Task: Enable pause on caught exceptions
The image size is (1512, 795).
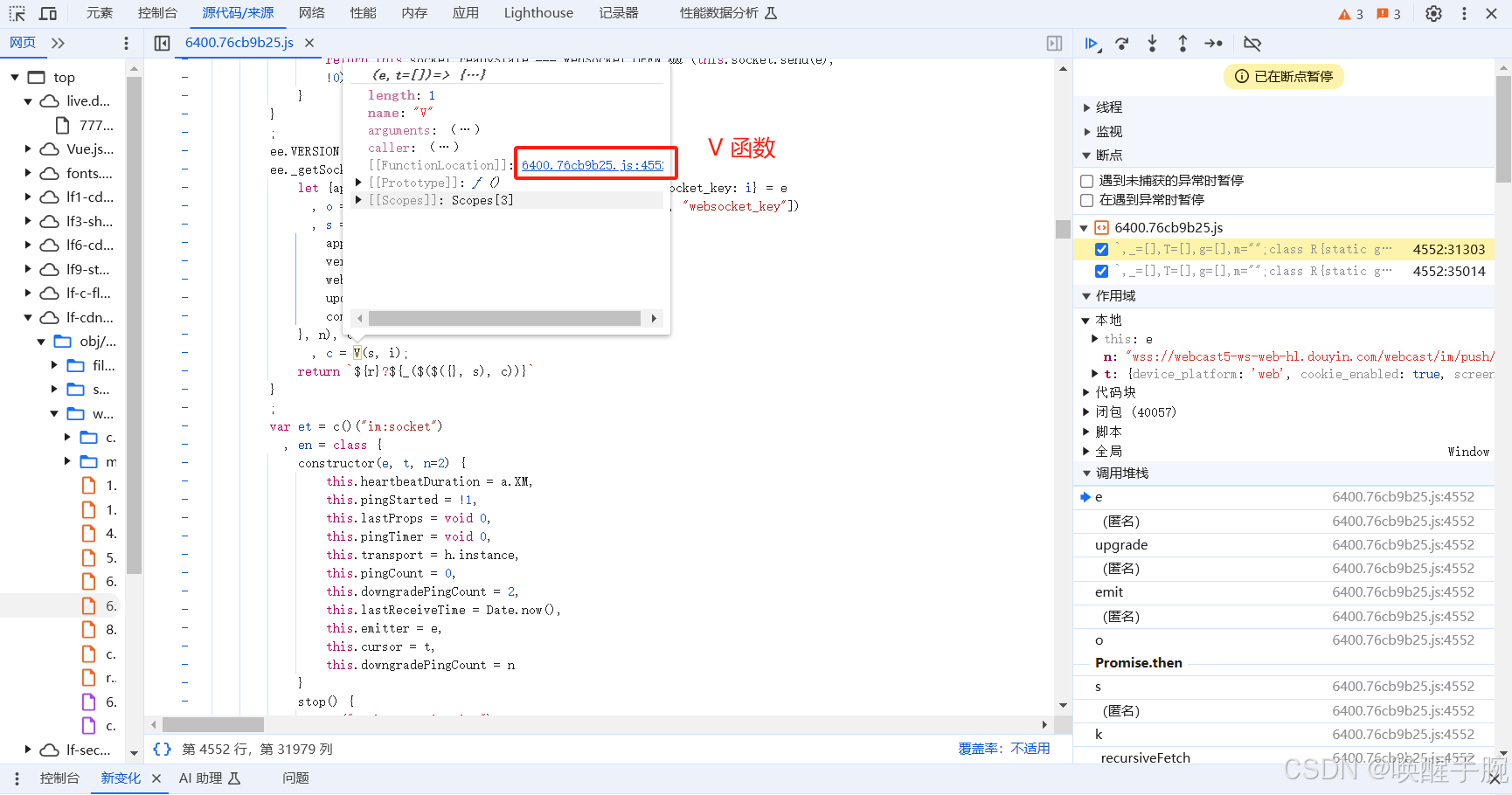Action: [1087, 200]
